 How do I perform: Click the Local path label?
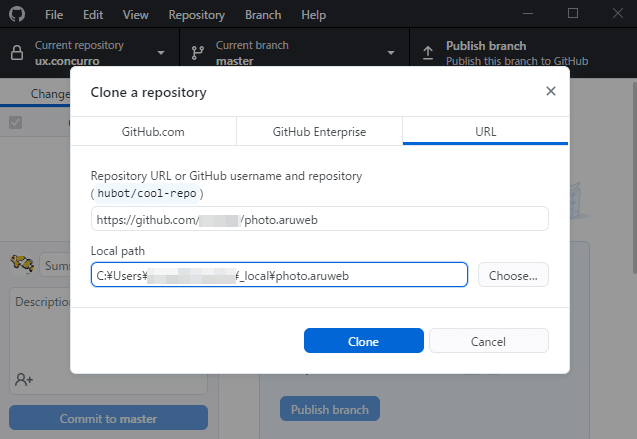(x=118, y=251)
